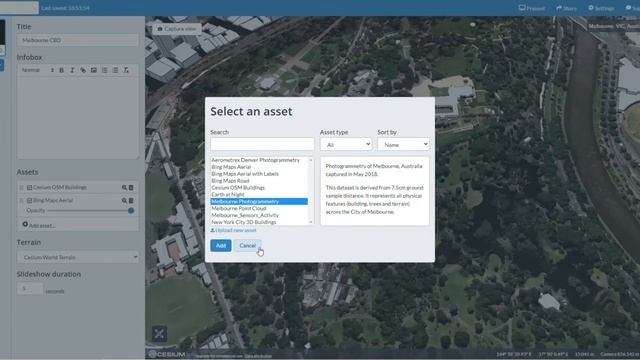Apply ordered list in the Infobox toolbar
640x360 pixels.
point(104,70)
